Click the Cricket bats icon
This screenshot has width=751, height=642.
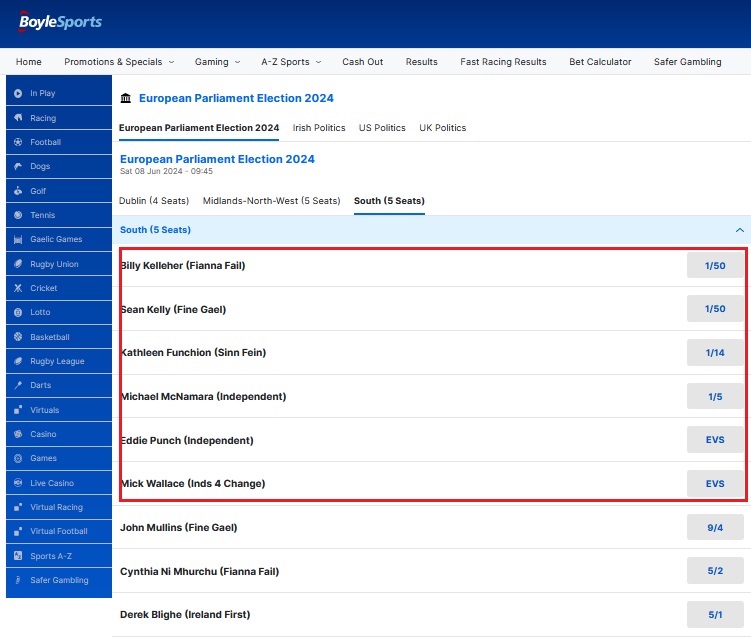[18, 288]
